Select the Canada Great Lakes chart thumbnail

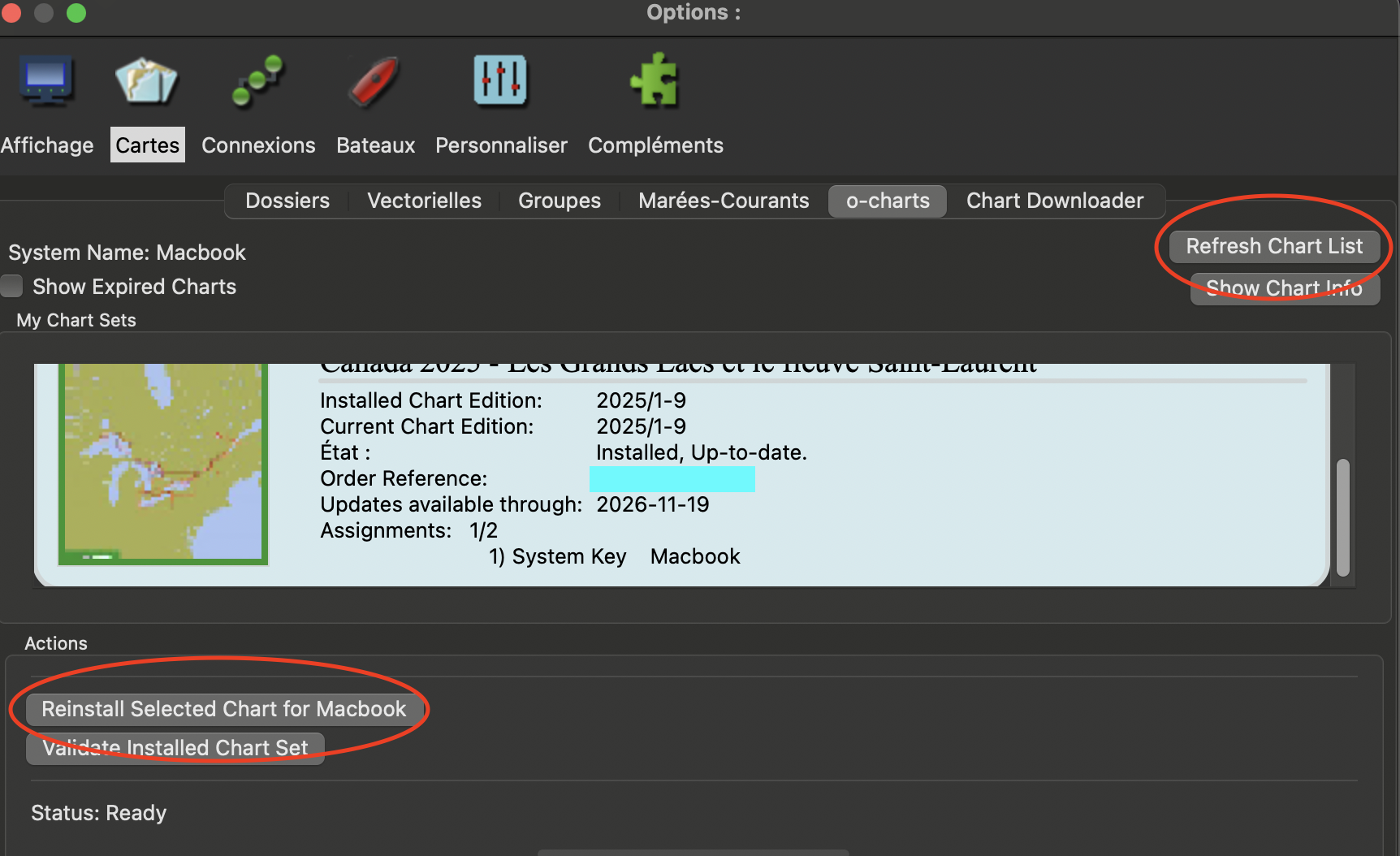[x=163, y=463]
